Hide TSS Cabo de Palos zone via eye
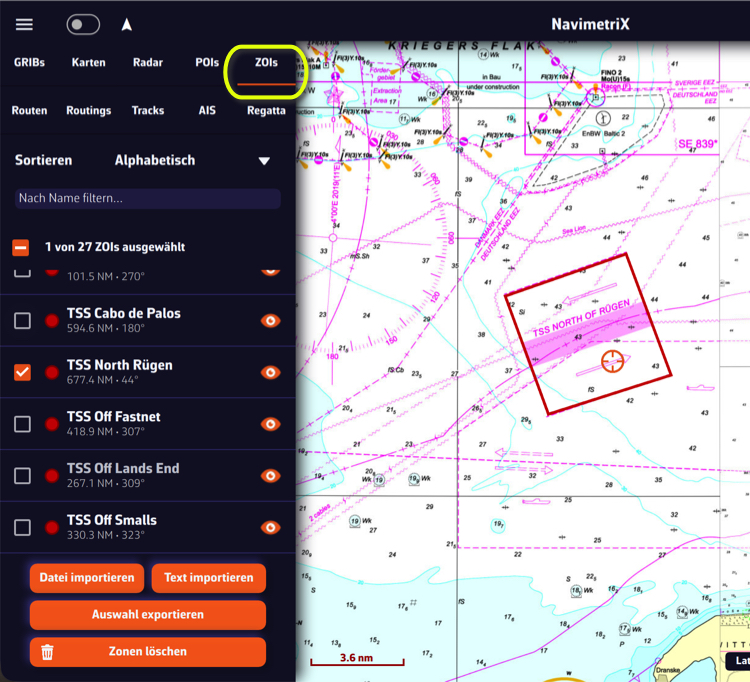Viewport: 750px width, 682px height. 270,320
